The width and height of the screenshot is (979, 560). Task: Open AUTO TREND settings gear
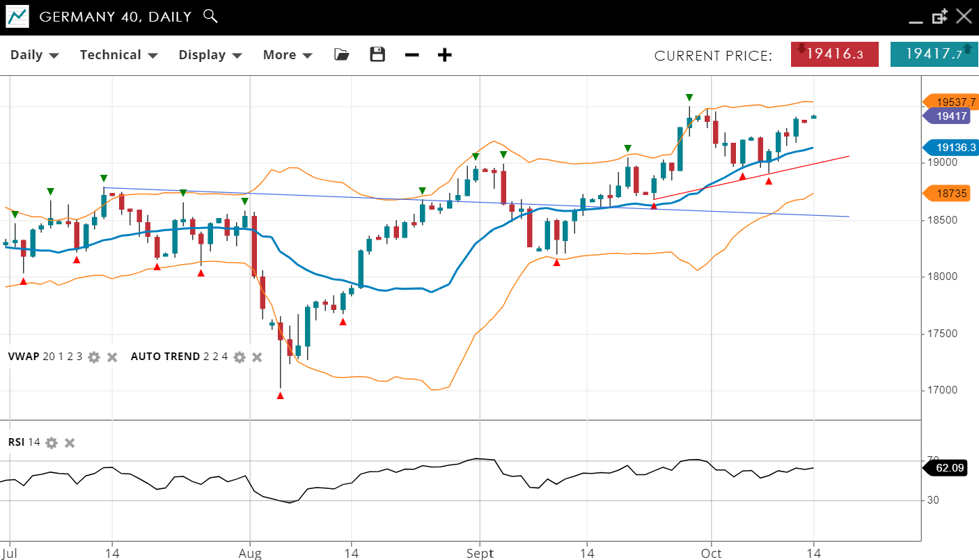pos(239,357)
